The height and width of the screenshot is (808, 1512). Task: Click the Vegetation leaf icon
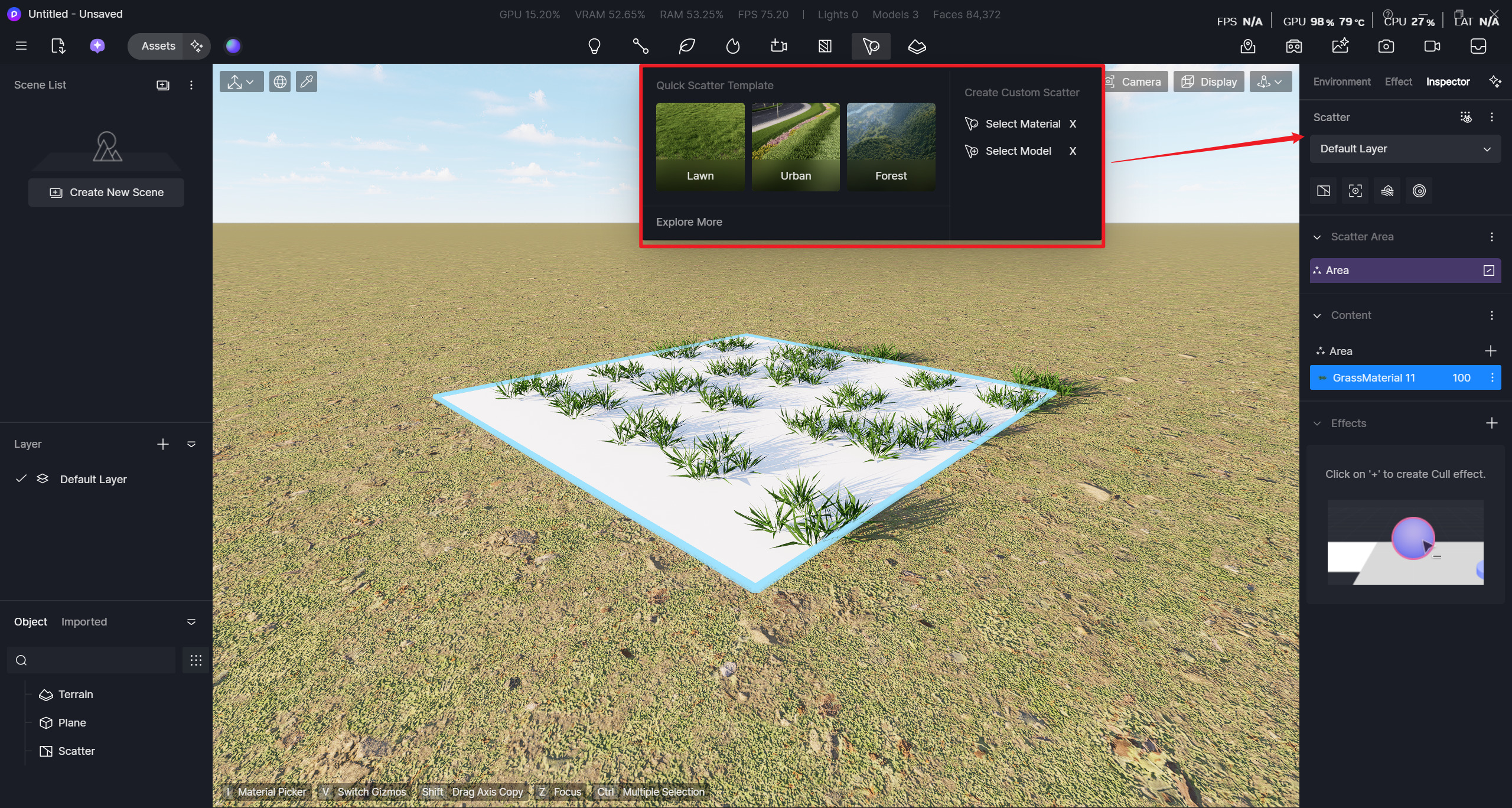(687, 46)
